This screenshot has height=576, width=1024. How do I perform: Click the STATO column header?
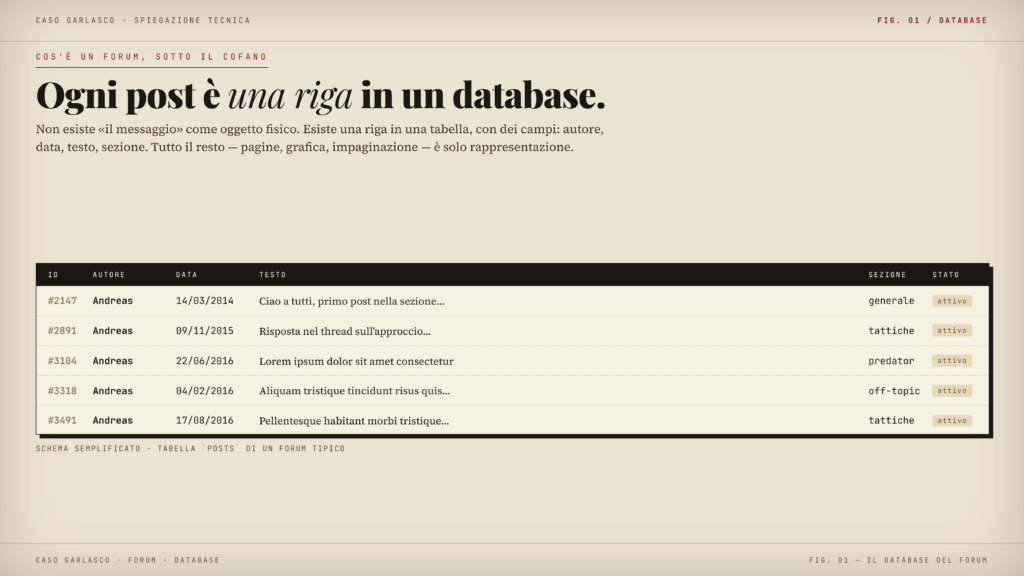[946, 275]
